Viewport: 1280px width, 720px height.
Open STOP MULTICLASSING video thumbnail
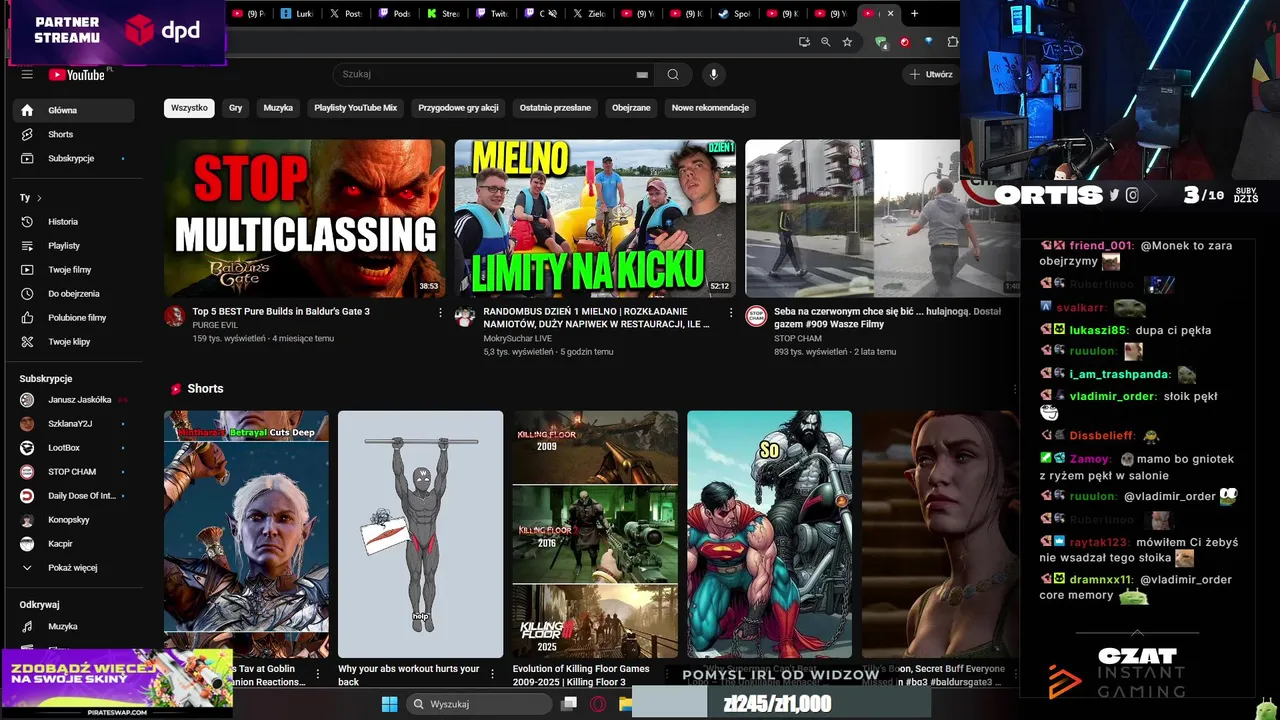[305, 218]
